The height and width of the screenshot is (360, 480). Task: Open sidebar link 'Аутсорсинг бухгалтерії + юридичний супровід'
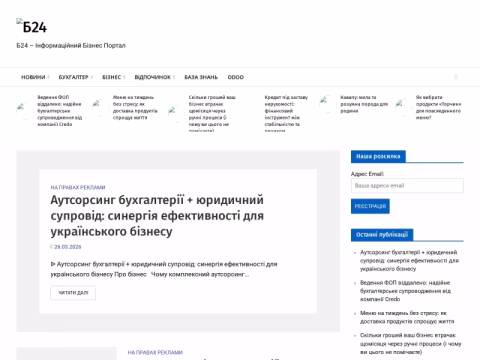(409, 260)
